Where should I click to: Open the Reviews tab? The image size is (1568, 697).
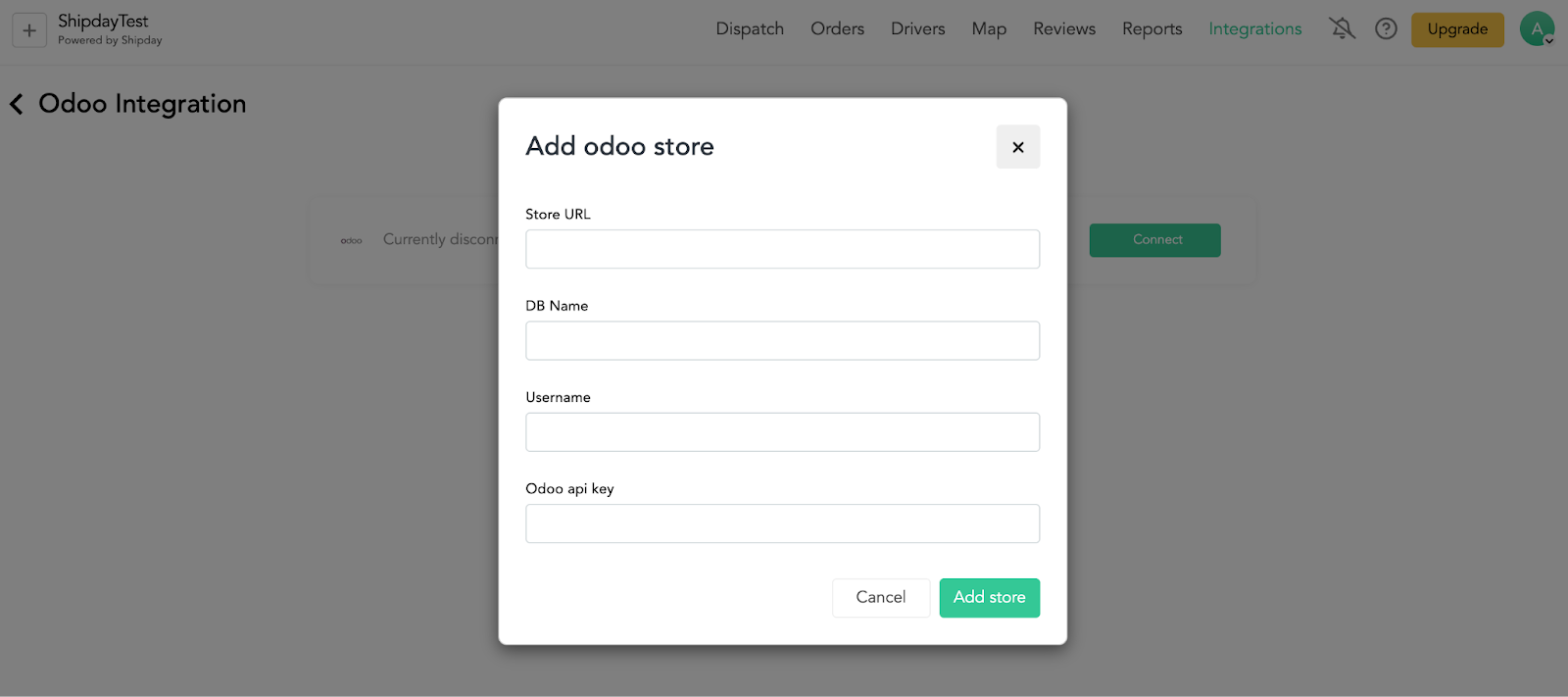pos(1064,29)
